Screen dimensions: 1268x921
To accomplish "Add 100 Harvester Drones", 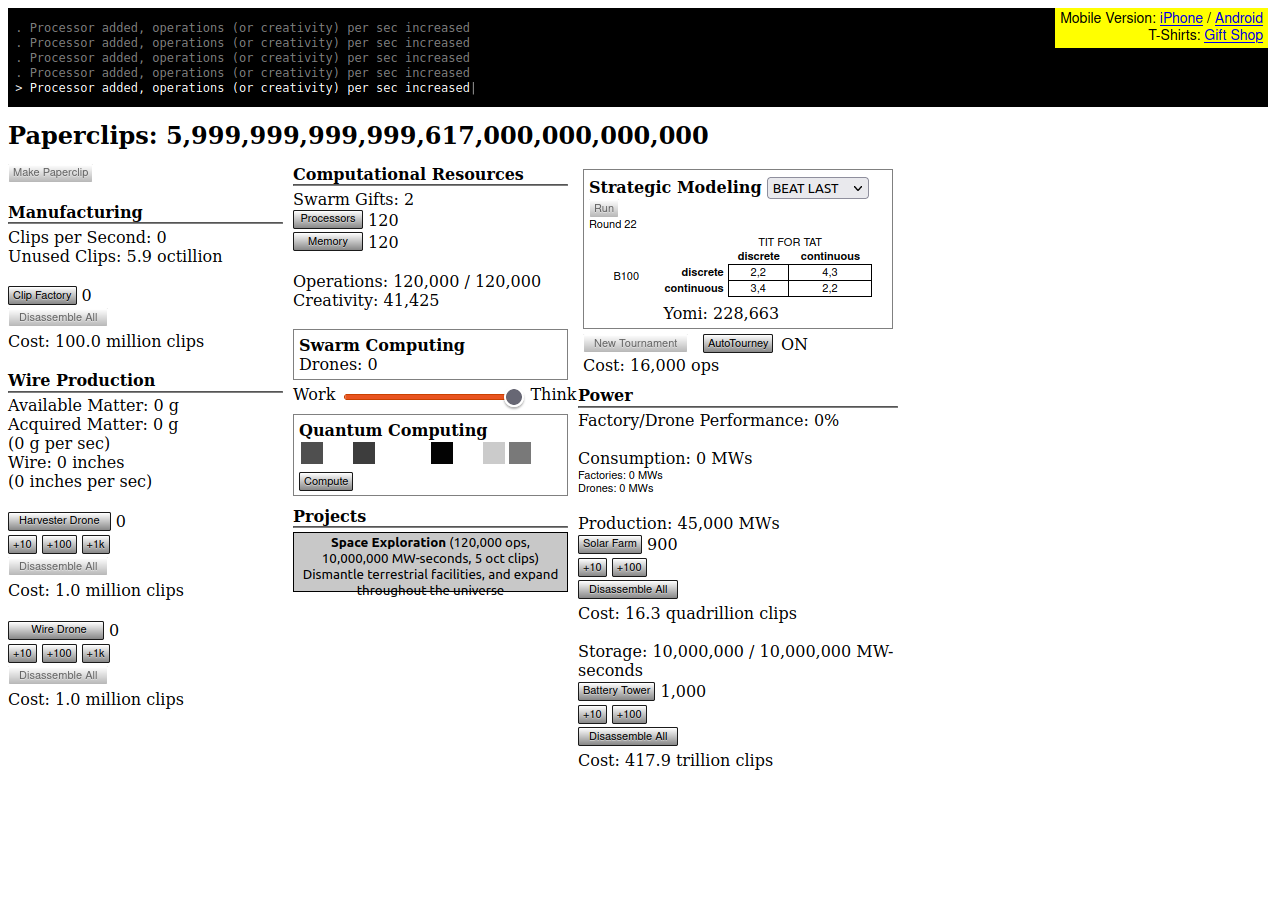I will (x=59, y=545).
